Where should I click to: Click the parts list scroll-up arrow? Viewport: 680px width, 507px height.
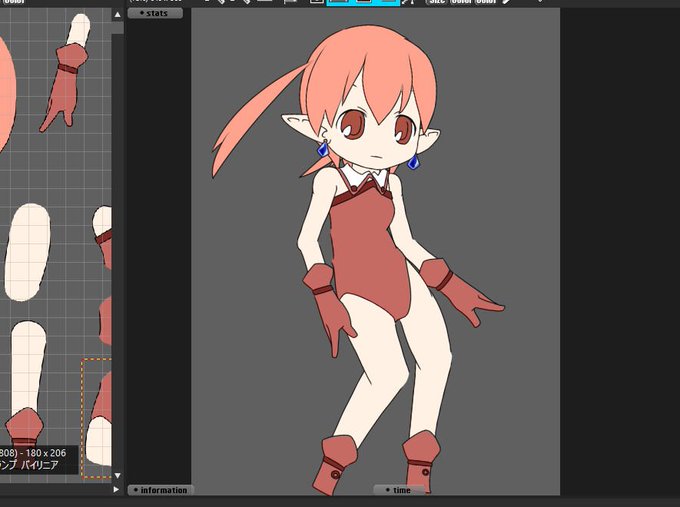click(x=118, y=14)
